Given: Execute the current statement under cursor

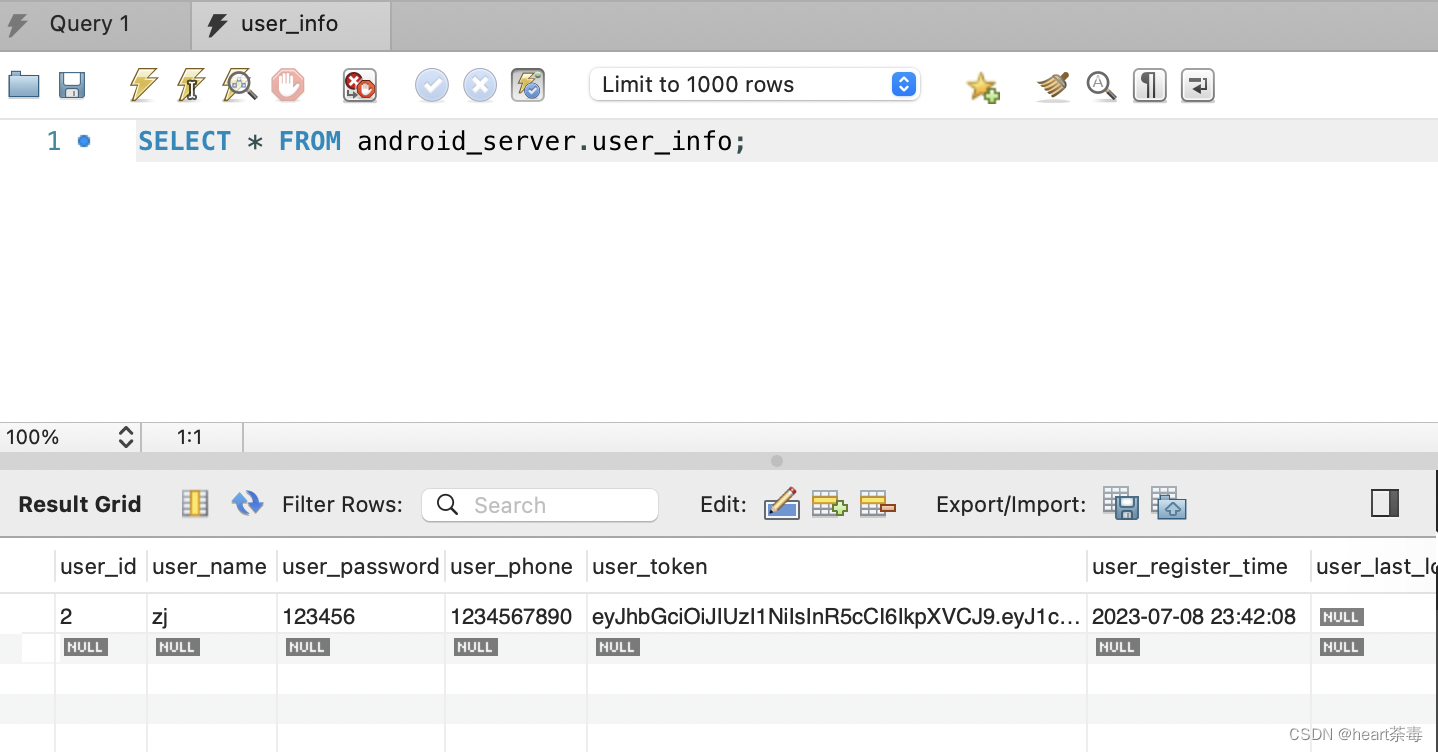Looking at the screenshot, I should (191, 85).
